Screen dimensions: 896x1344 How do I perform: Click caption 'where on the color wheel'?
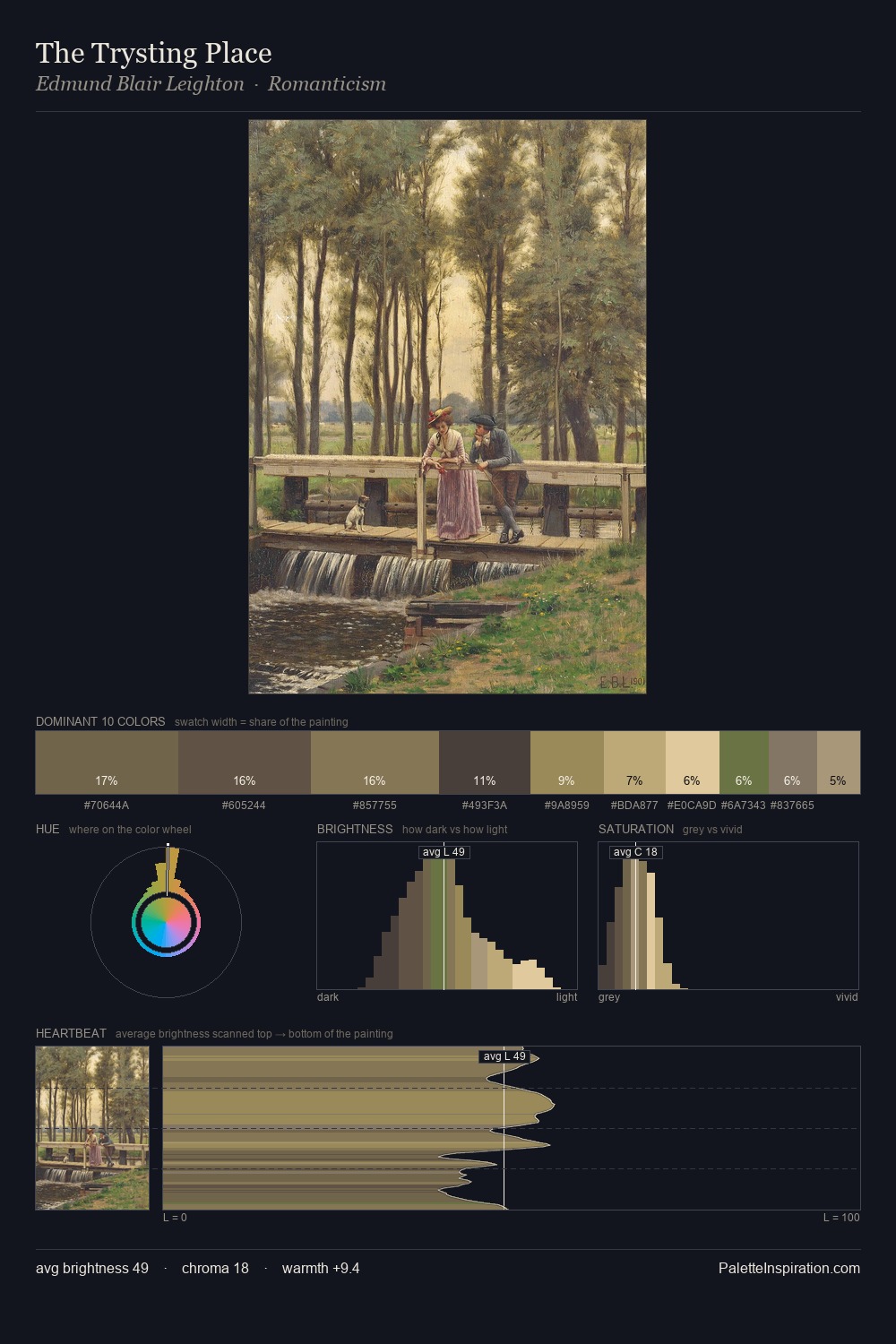(130, 830)
